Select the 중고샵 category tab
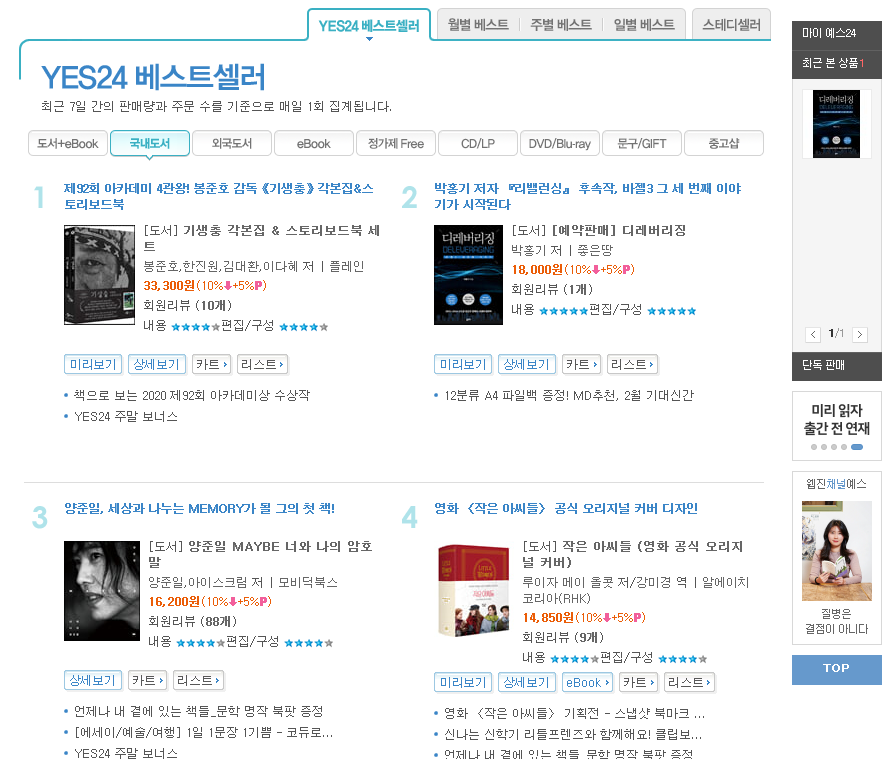 pos(723,143)
